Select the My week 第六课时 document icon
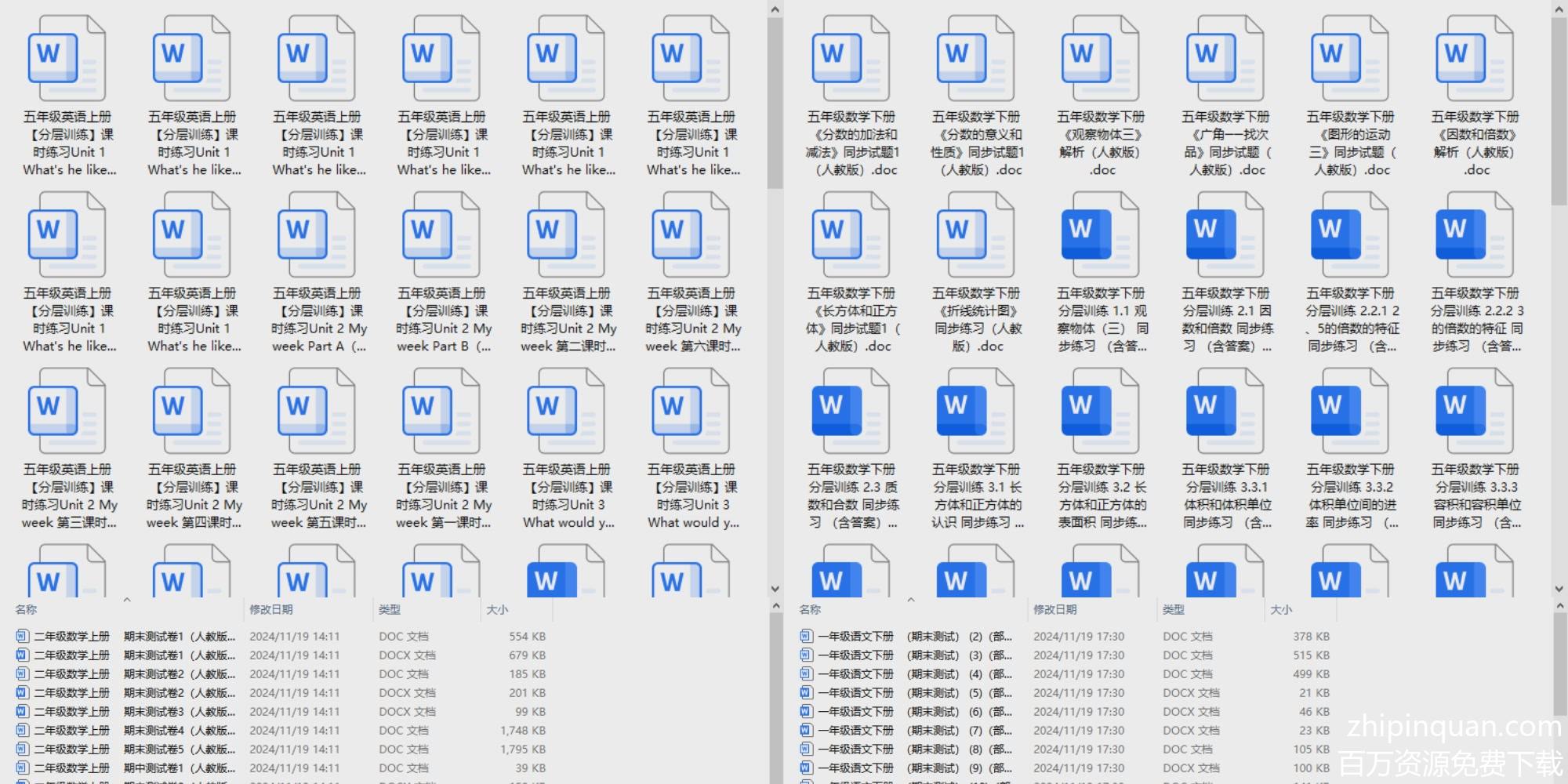The height and width of the screenshot is (784, 1568). (x=691, y=235)
